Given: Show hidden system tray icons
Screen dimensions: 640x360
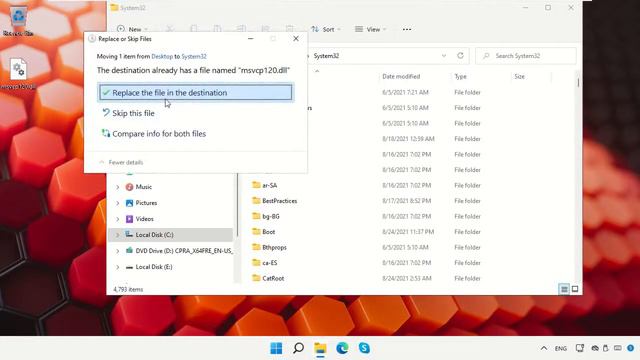Looking at the screenshot, I should [x=544, y=348].
